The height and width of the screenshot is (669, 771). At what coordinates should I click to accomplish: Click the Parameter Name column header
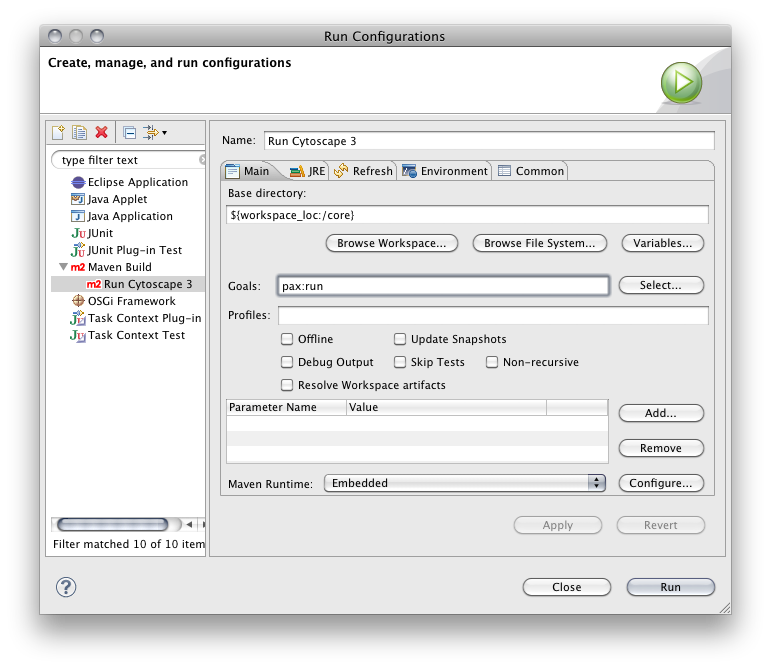(x=286, y=407)
